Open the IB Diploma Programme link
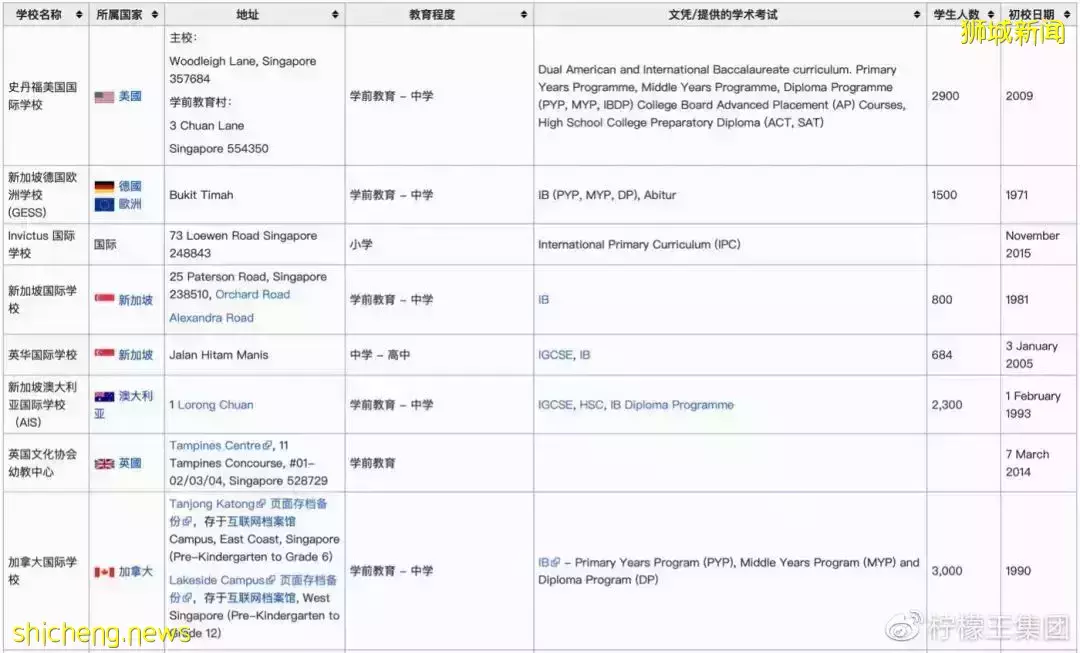 pos(672,405)
